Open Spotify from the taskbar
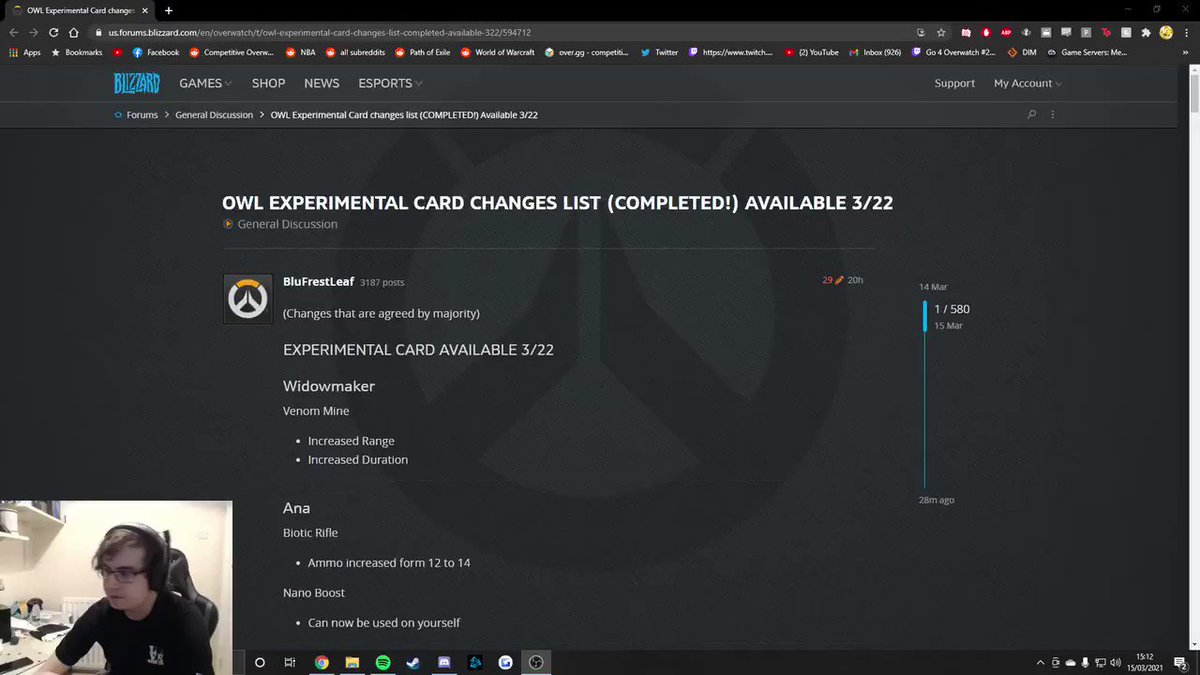This screenshot has width=1200, height=675. click(383, 662)
